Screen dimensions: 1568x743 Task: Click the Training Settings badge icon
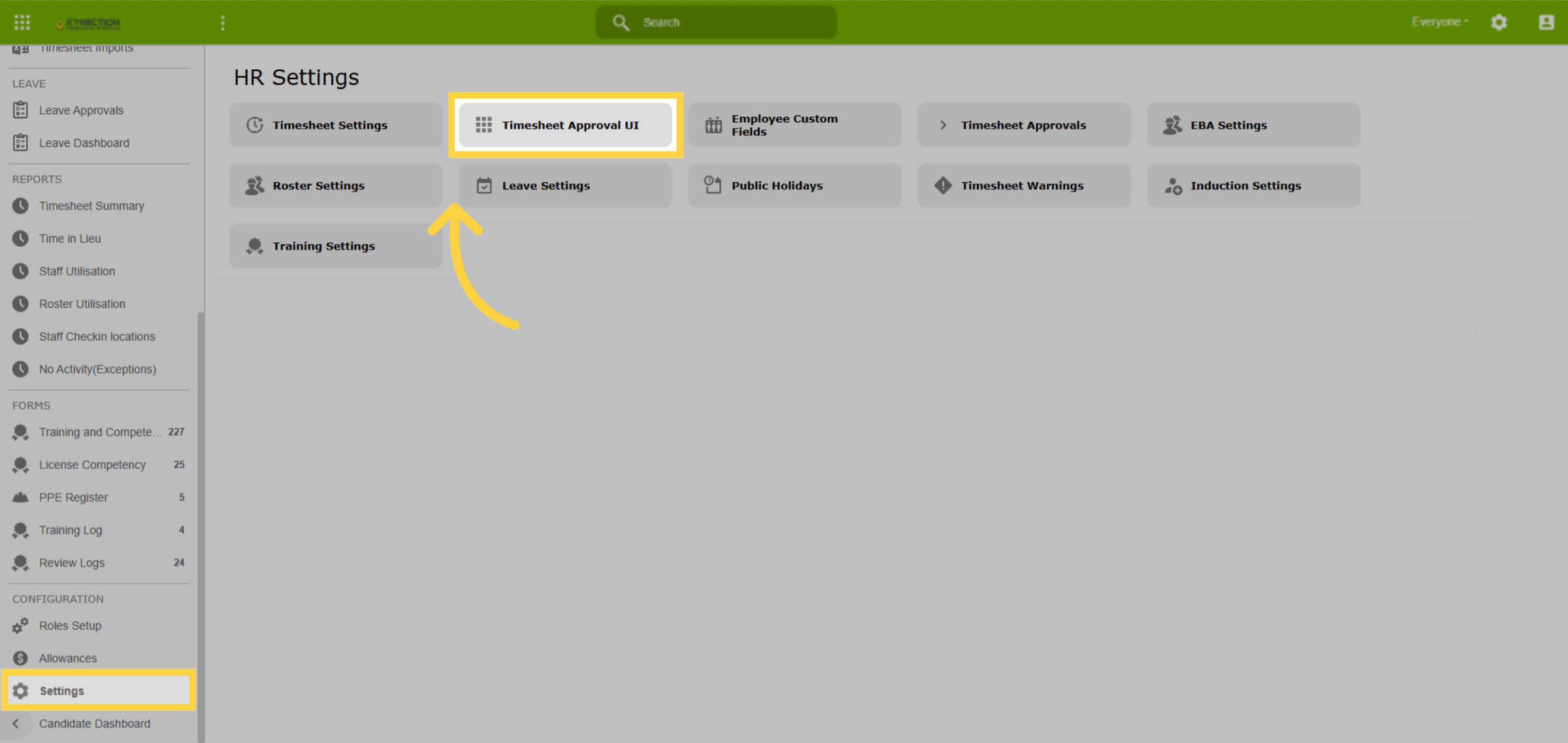(255, 246)
